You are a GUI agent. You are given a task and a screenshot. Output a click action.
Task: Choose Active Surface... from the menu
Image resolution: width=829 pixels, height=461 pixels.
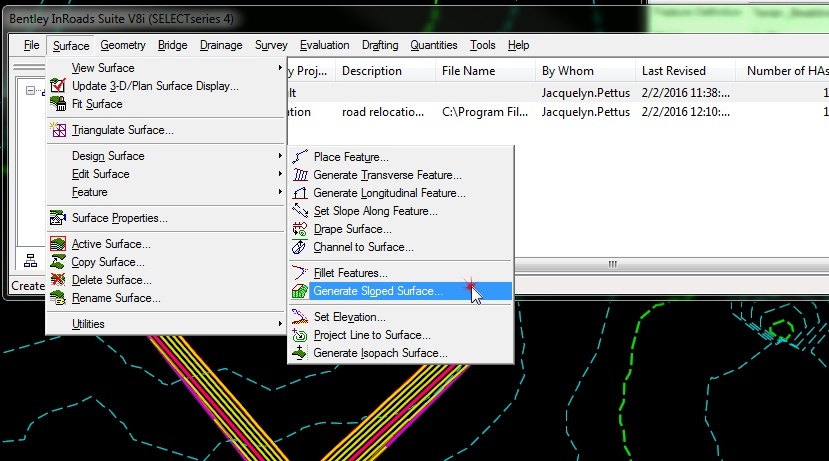tap(166, 244)
